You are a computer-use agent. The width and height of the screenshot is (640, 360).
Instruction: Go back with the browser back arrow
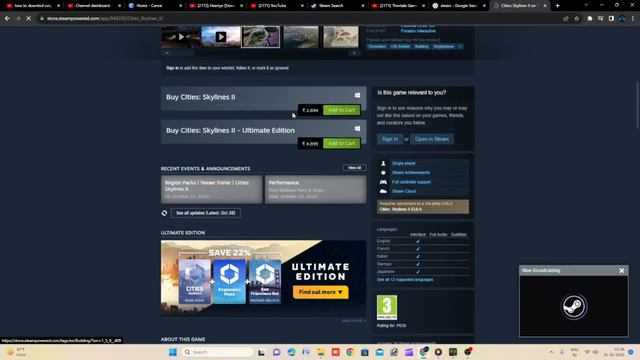click(x=7, y=18)
